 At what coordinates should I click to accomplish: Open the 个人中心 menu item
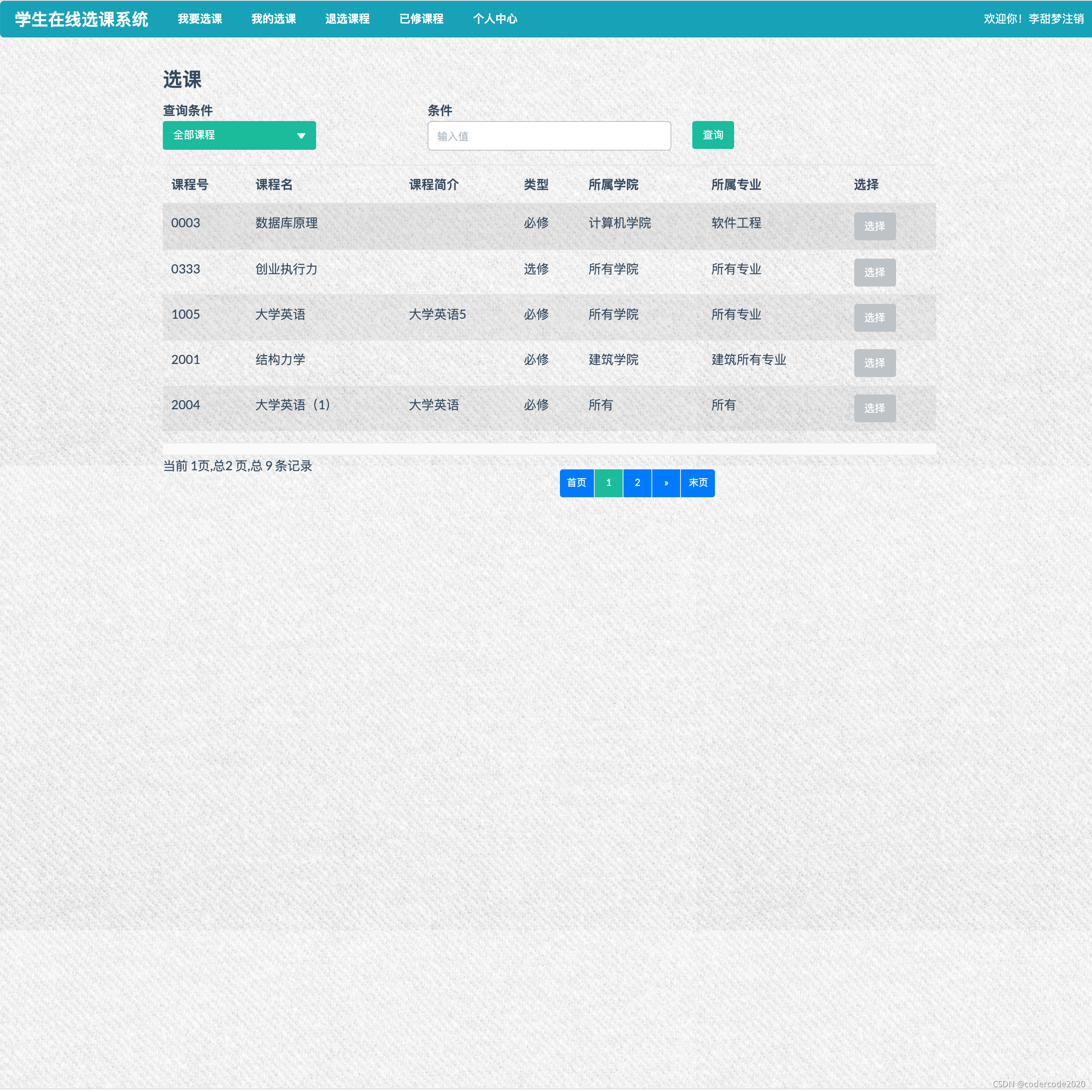[495, 19]
